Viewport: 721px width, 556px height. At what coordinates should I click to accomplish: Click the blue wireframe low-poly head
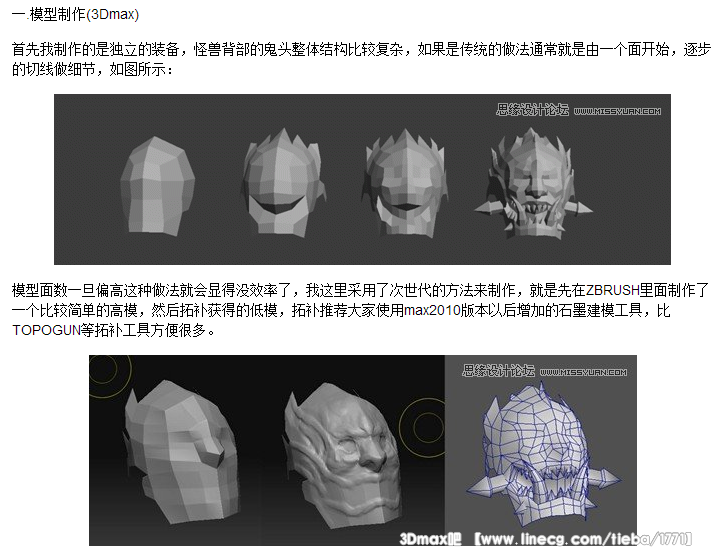tap(542, 455)
